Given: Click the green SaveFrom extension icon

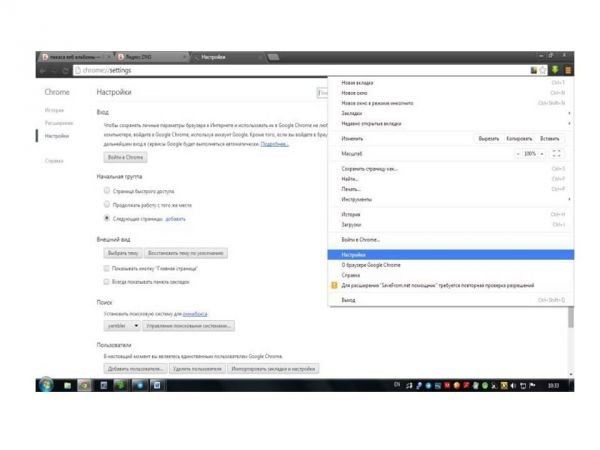Looking at the screenshot, I should coord(556,70).
